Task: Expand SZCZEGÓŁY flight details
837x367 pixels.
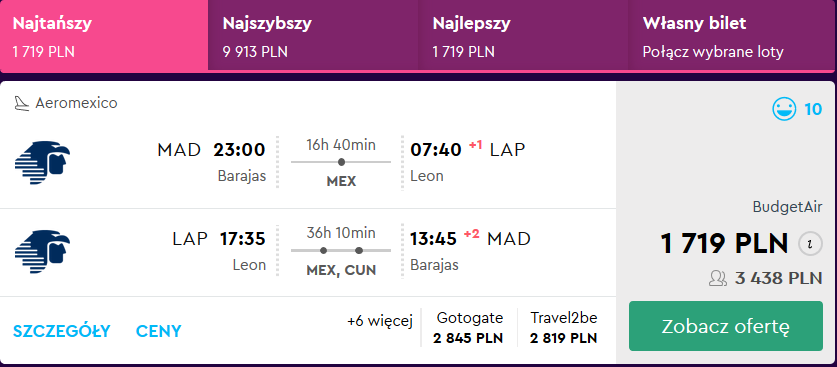Action: 61,331
